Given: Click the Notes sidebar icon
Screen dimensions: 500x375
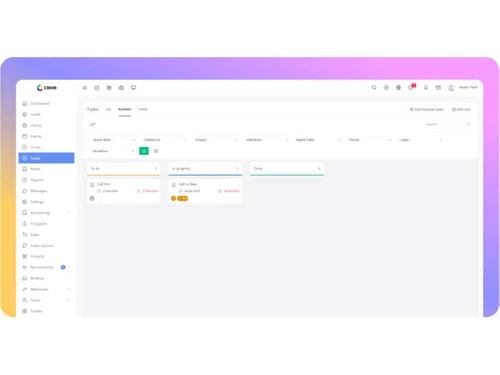Looking at the screenshot, I should click(x=25, y=169).
